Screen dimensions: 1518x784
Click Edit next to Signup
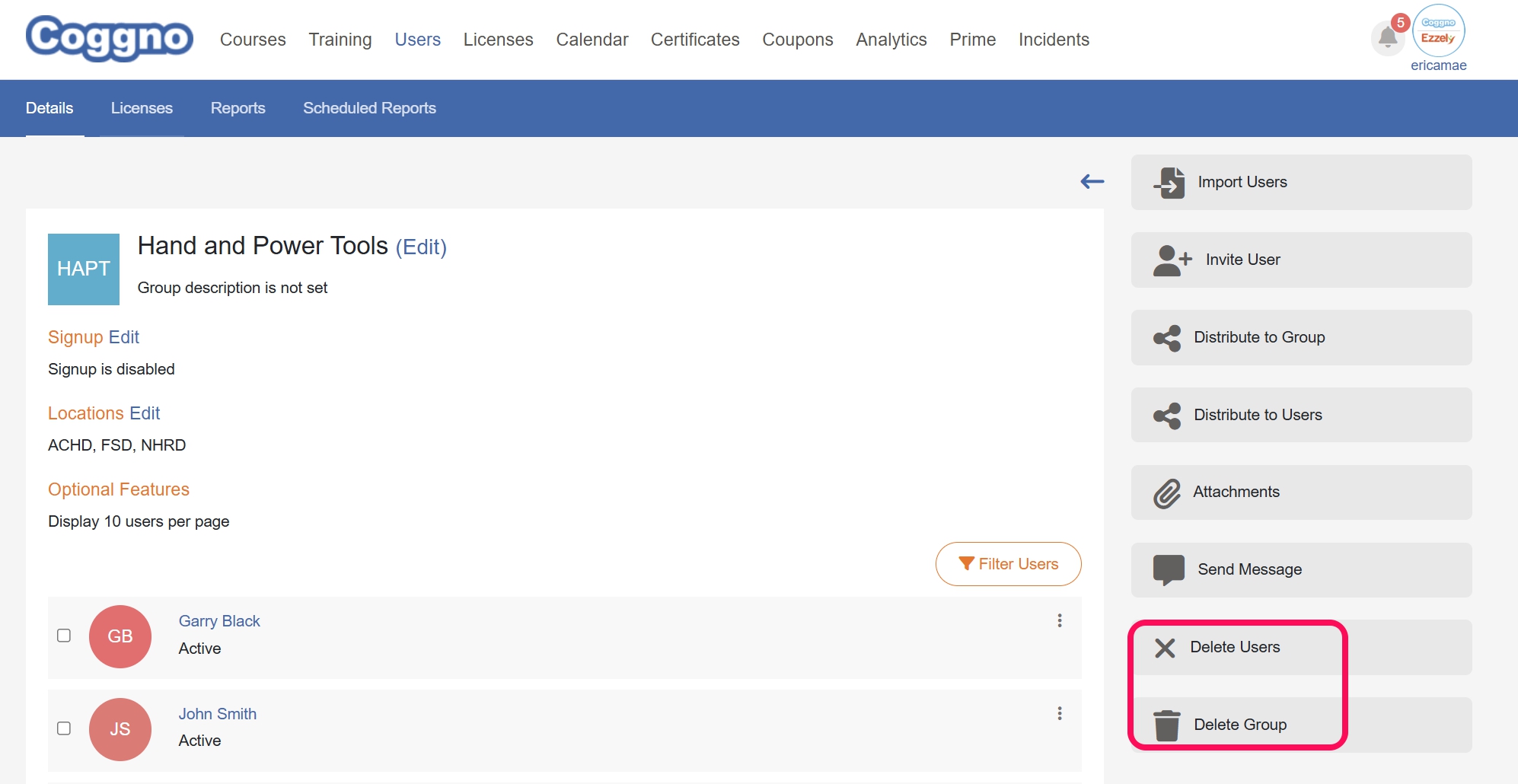pos(124,337)
